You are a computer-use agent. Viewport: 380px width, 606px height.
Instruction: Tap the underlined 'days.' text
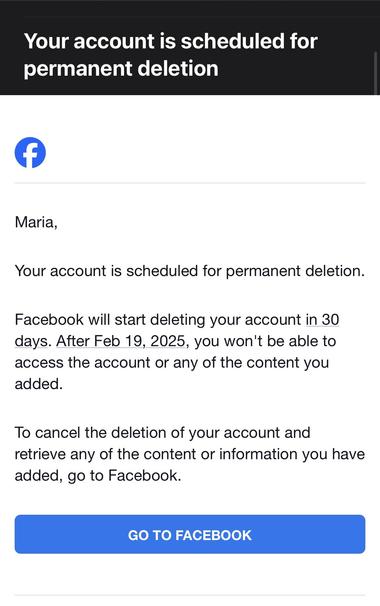[x=33, y=341]
